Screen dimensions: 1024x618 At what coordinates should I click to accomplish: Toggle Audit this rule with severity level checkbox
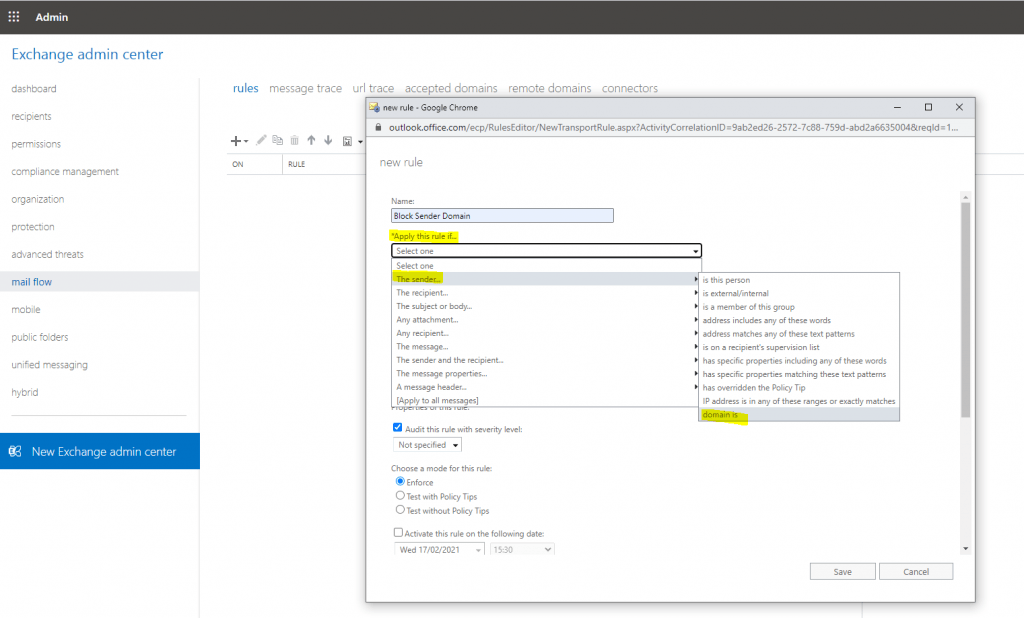click(x=397, y=427)
